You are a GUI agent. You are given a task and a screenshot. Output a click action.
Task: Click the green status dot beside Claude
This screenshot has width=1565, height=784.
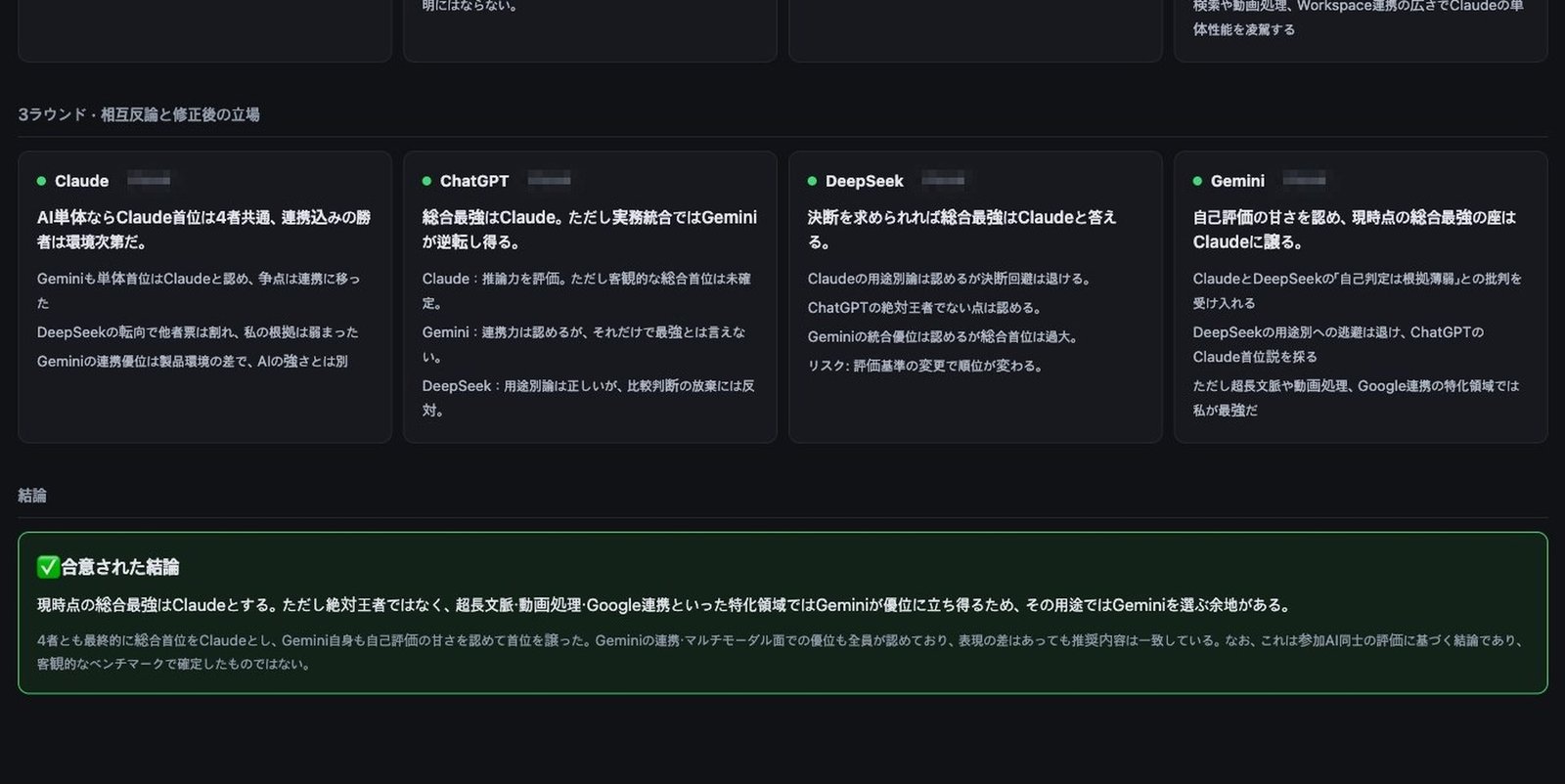41,181
